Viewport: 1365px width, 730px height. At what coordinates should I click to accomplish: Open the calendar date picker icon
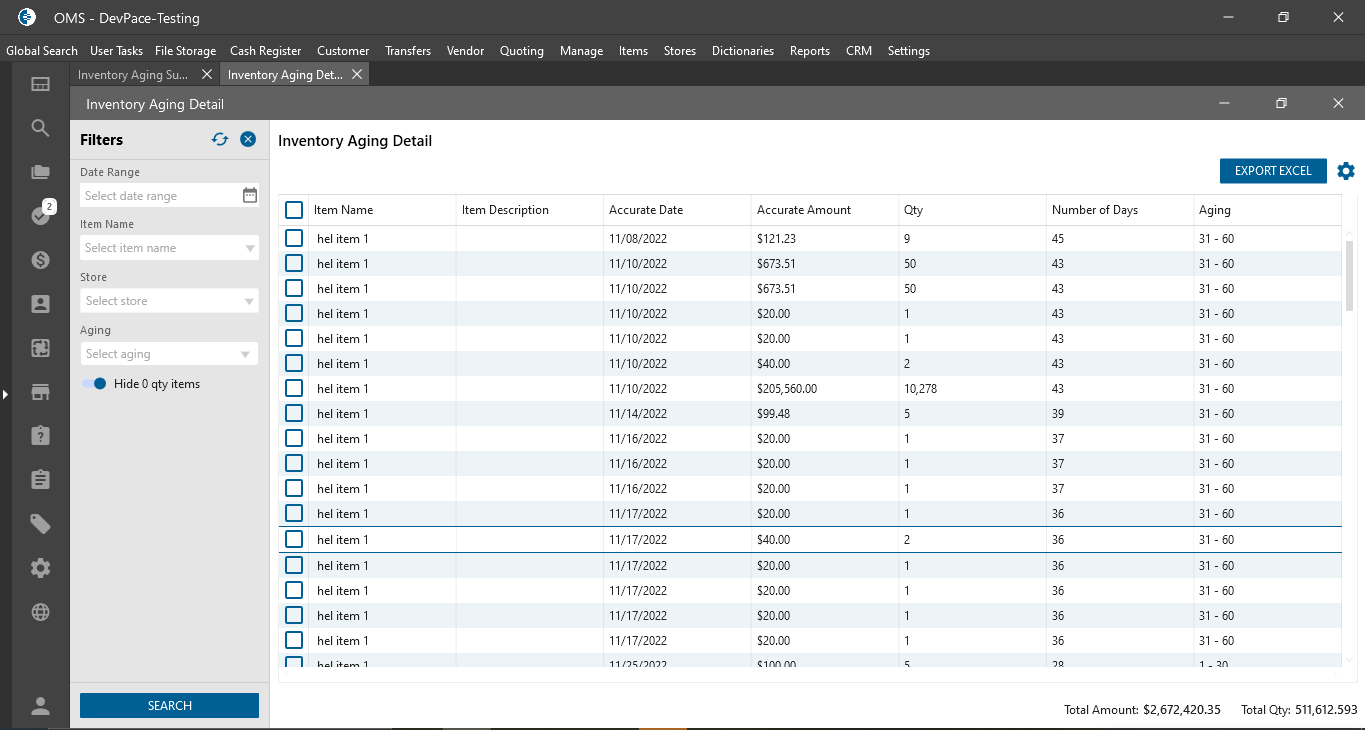[x=250, y=195]
